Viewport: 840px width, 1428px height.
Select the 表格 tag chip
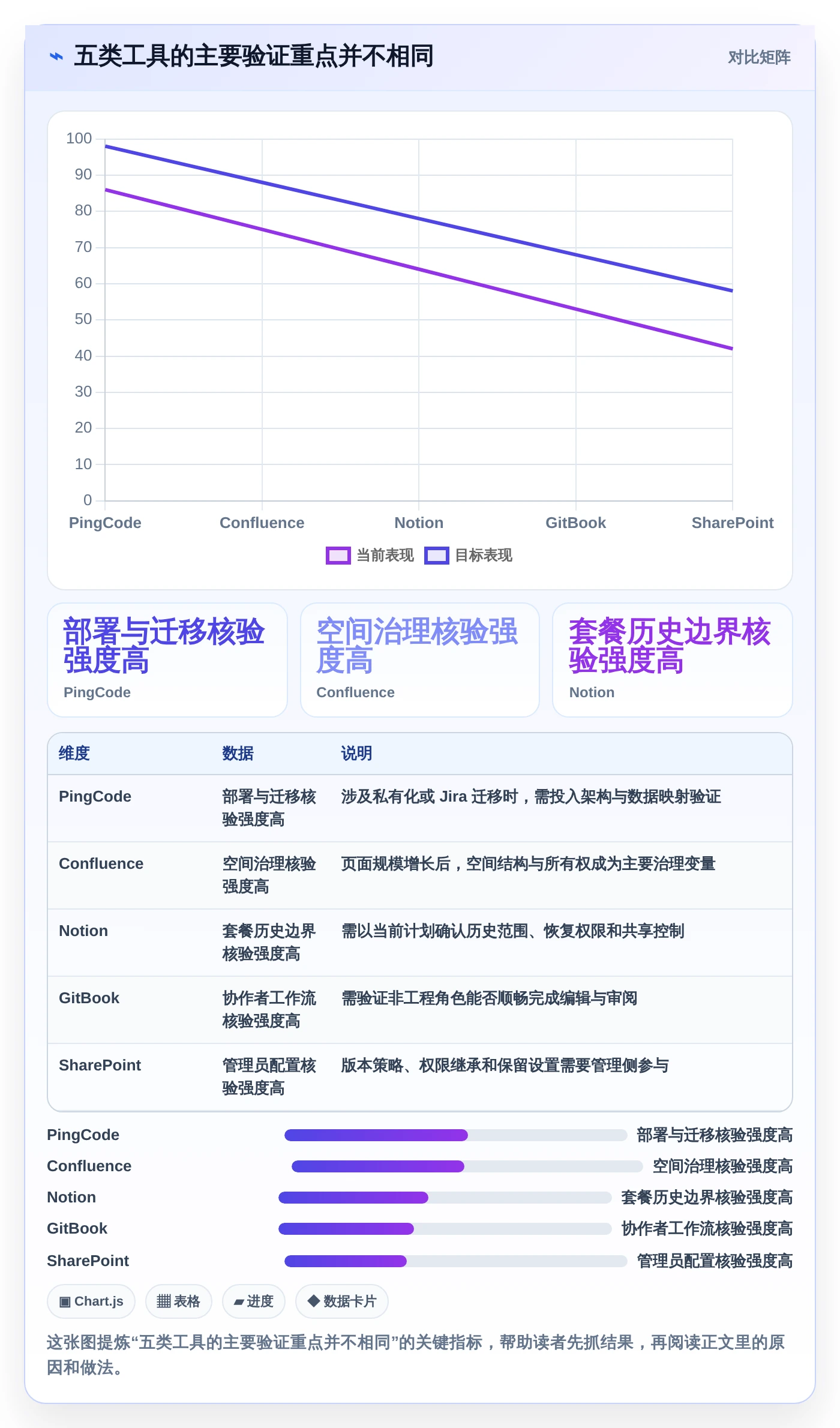tap(178, 1301)
